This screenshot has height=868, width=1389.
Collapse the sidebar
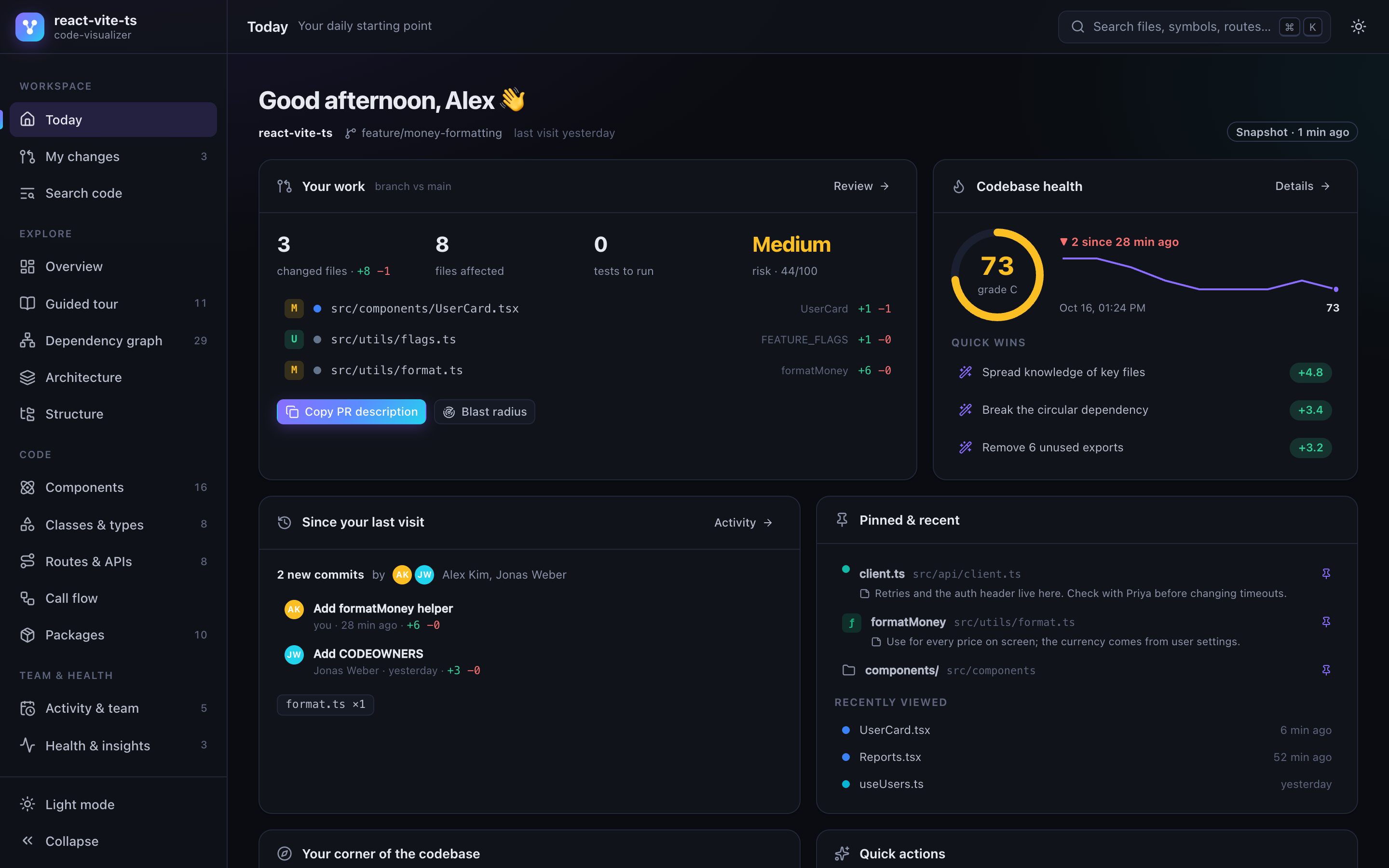[113, 841]
